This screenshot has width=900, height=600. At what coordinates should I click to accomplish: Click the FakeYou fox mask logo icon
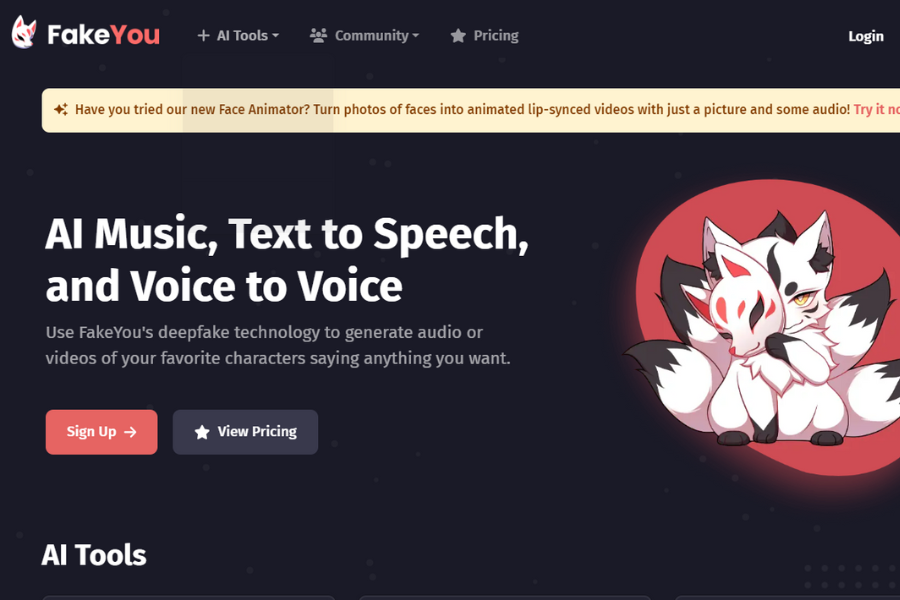click(24, 33)
